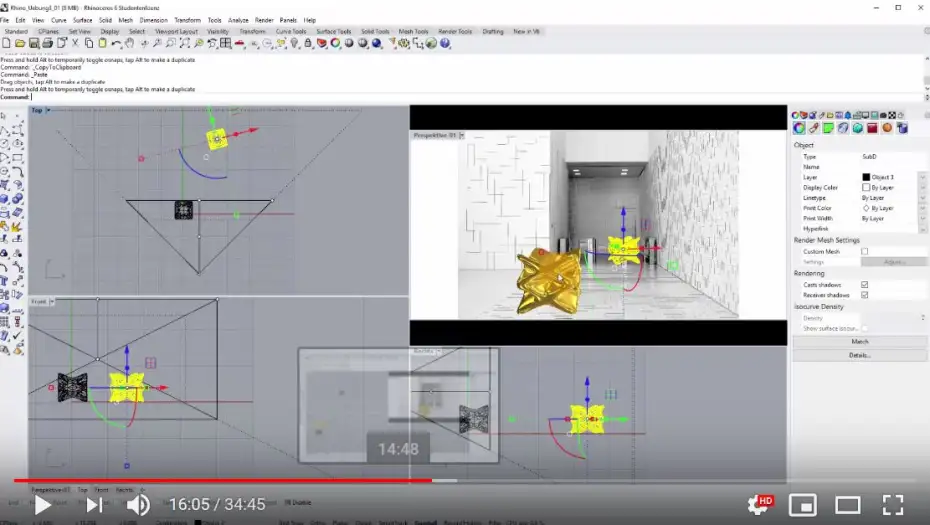
Task: Click the Save icon in Rhino toolbar
Action: click(34, 43)
